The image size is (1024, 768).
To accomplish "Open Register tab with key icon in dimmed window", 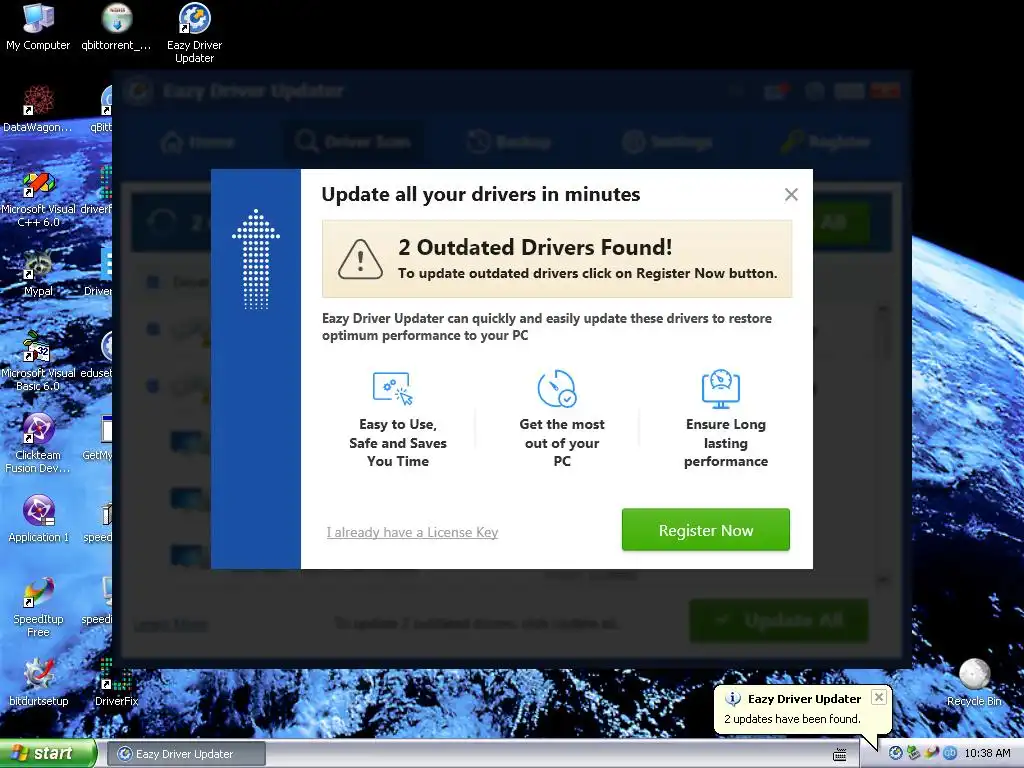I will tap(827, 142).
